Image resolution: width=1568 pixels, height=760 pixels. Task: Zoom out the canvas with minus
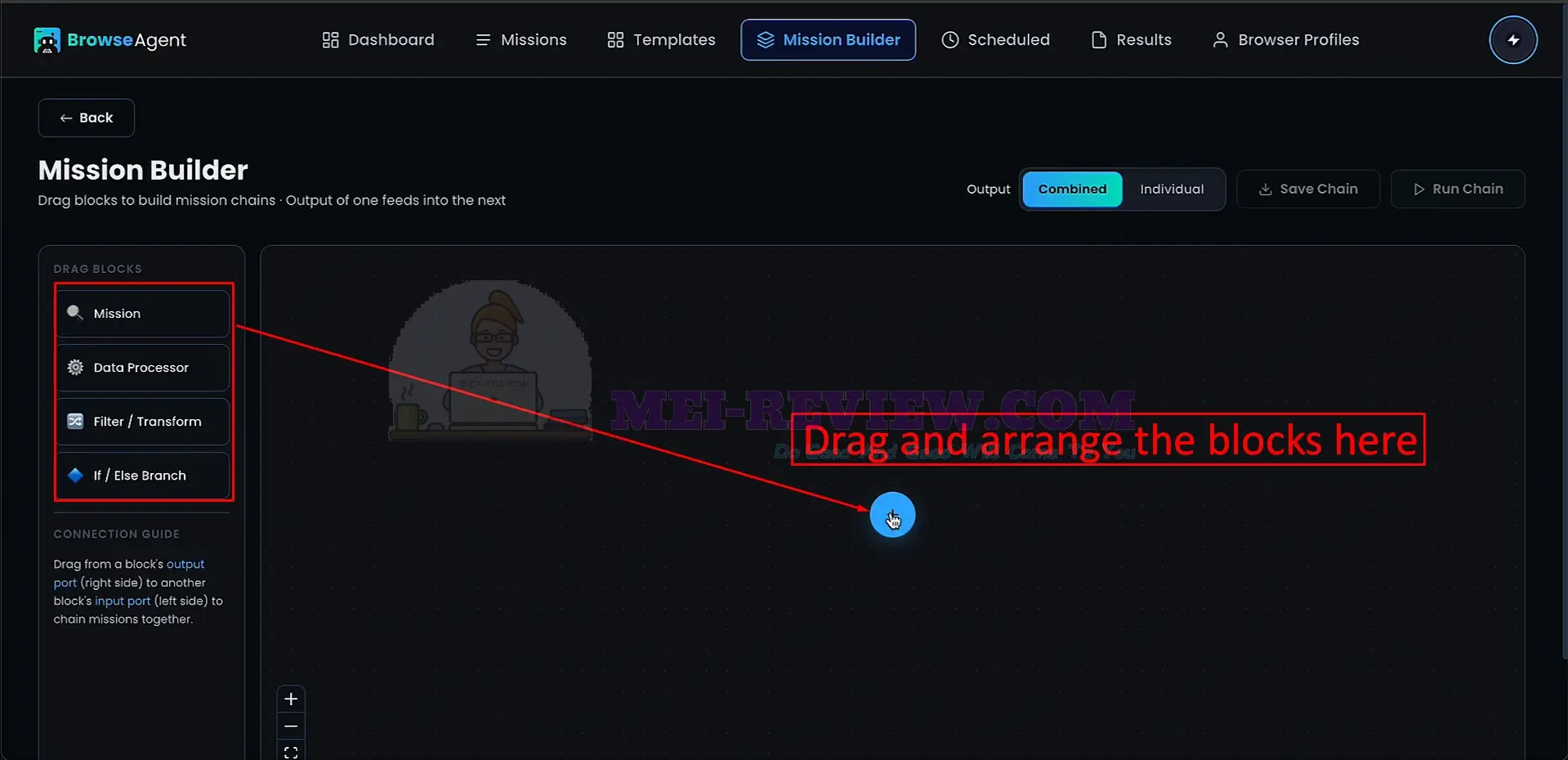tap(291, 726)
